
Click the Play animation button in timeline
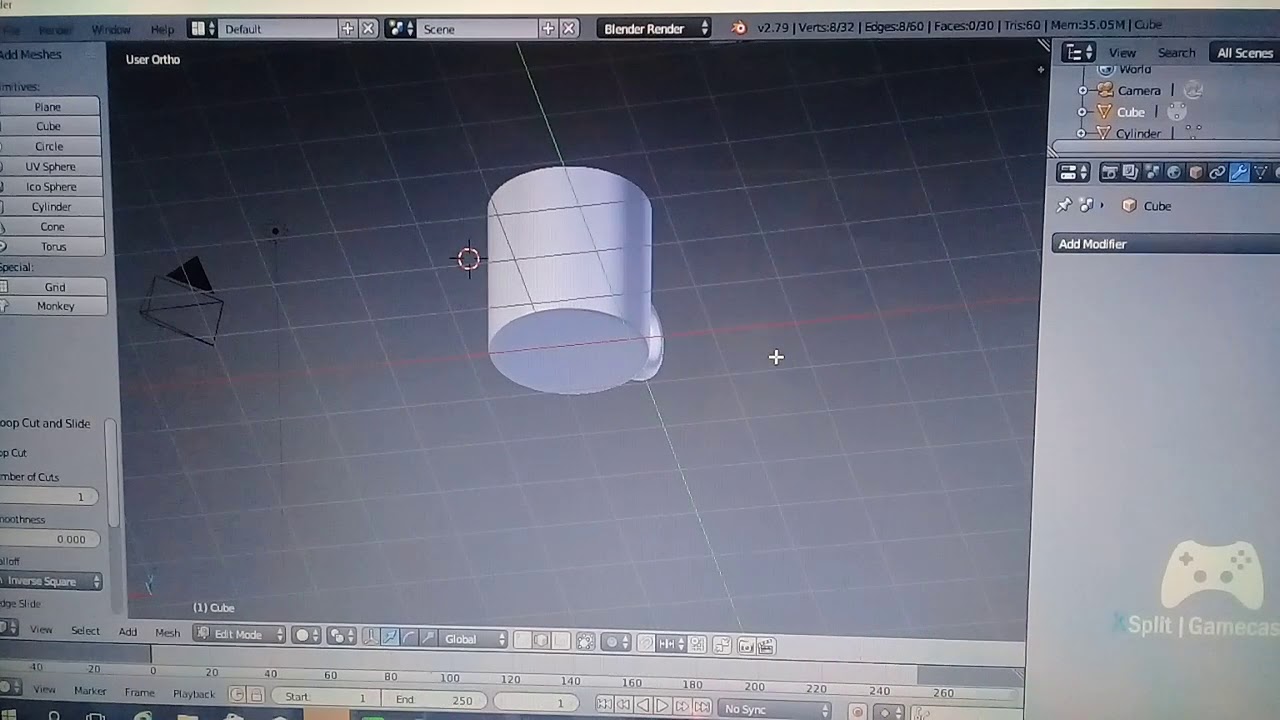pos(662,705)
